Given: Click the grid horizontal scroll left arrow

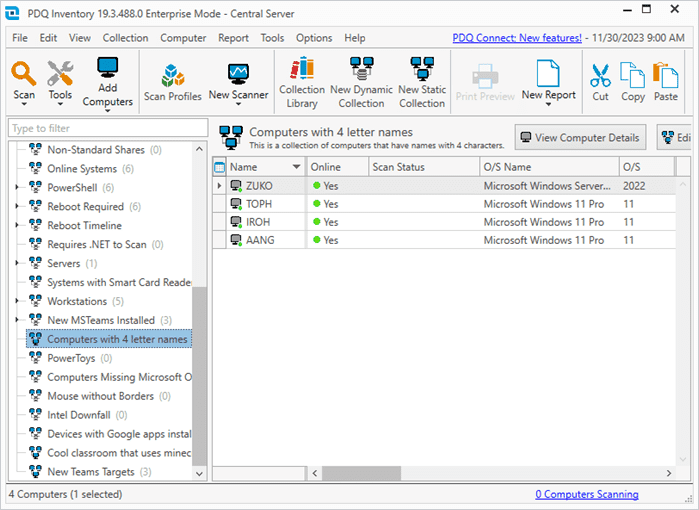Looking at the screenshot, I should pyautogui.click(x=315, y=473).
